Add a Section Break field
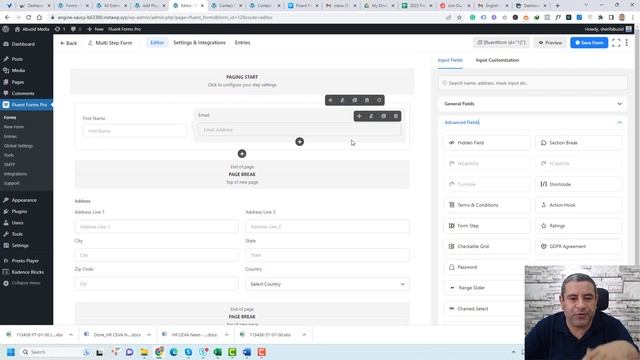 (578, 143)
